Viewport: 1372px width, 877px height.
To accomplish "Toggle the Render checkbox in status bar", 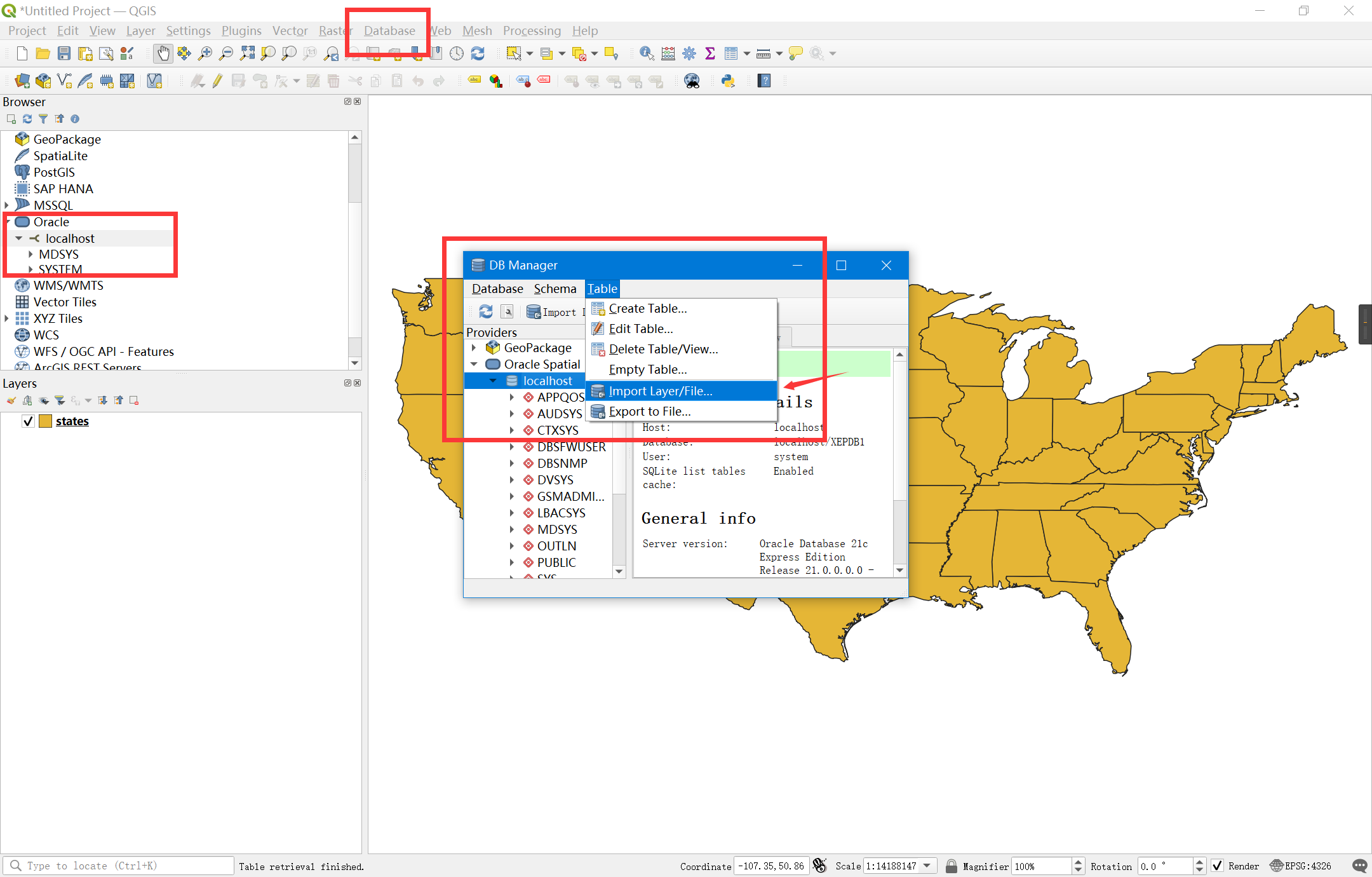I will tap(1218, 866).
